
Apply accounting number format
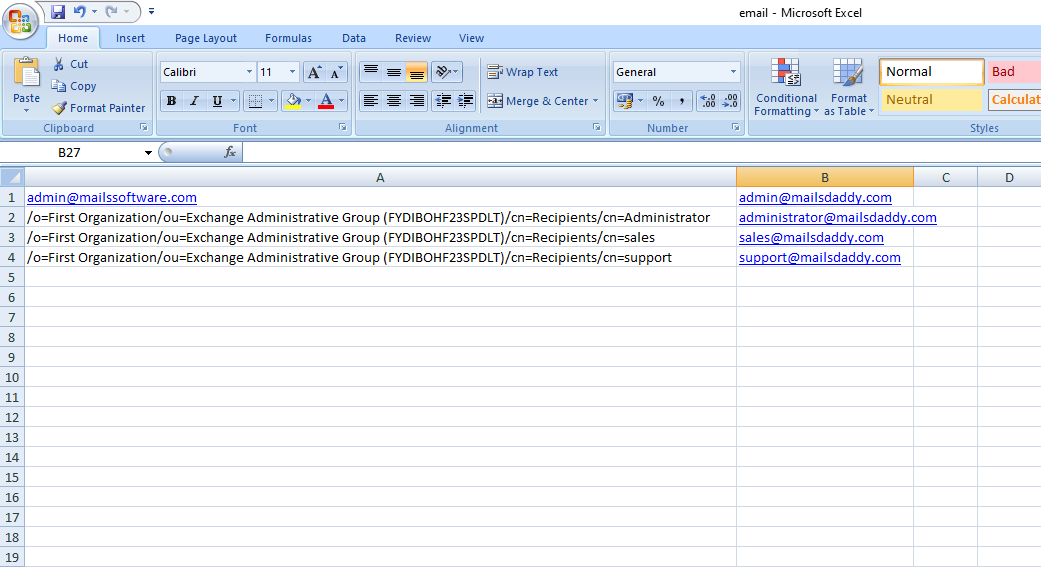(x=625, y=101)
